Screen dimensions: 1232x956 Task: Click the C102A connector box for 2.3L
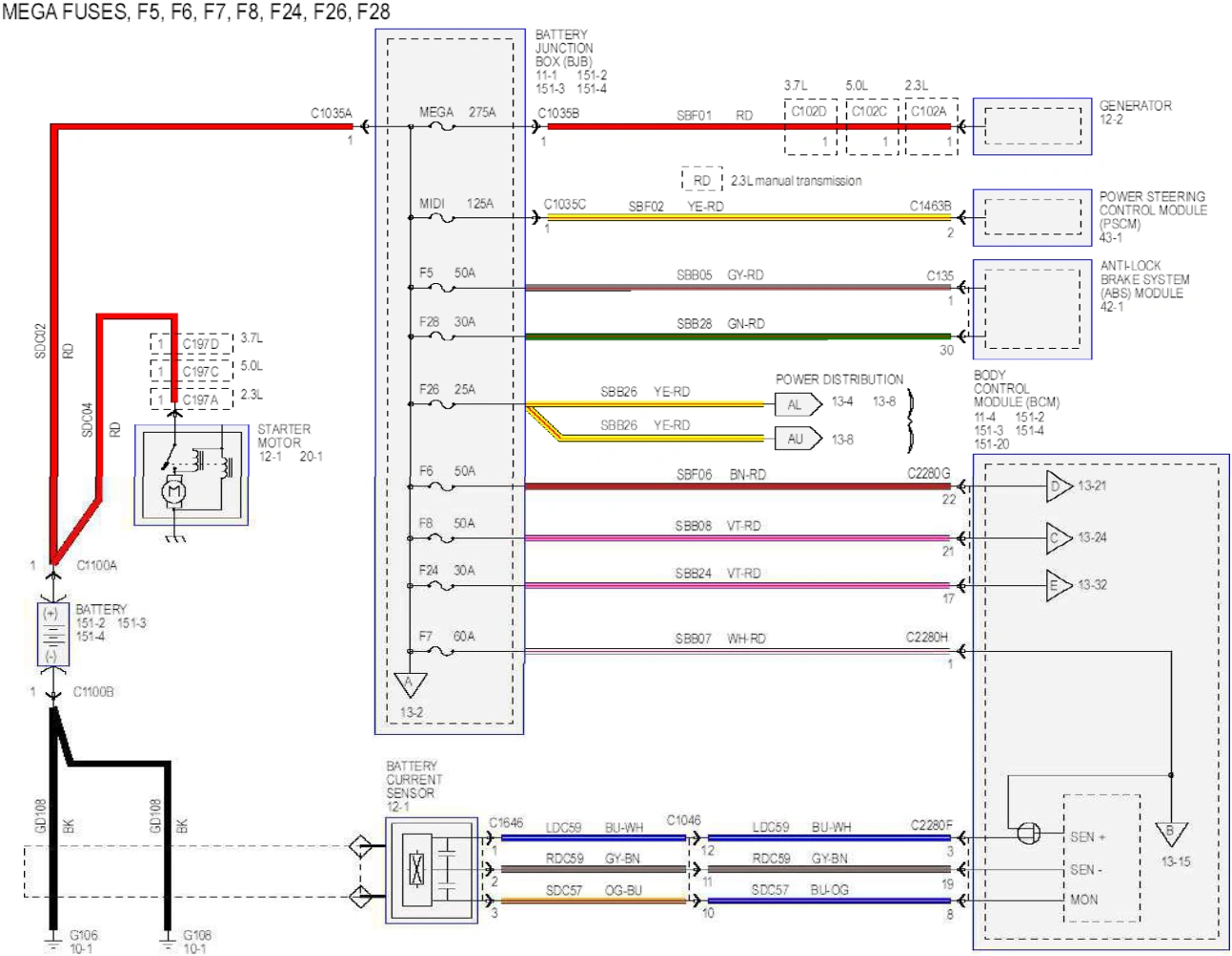(931, 126)
